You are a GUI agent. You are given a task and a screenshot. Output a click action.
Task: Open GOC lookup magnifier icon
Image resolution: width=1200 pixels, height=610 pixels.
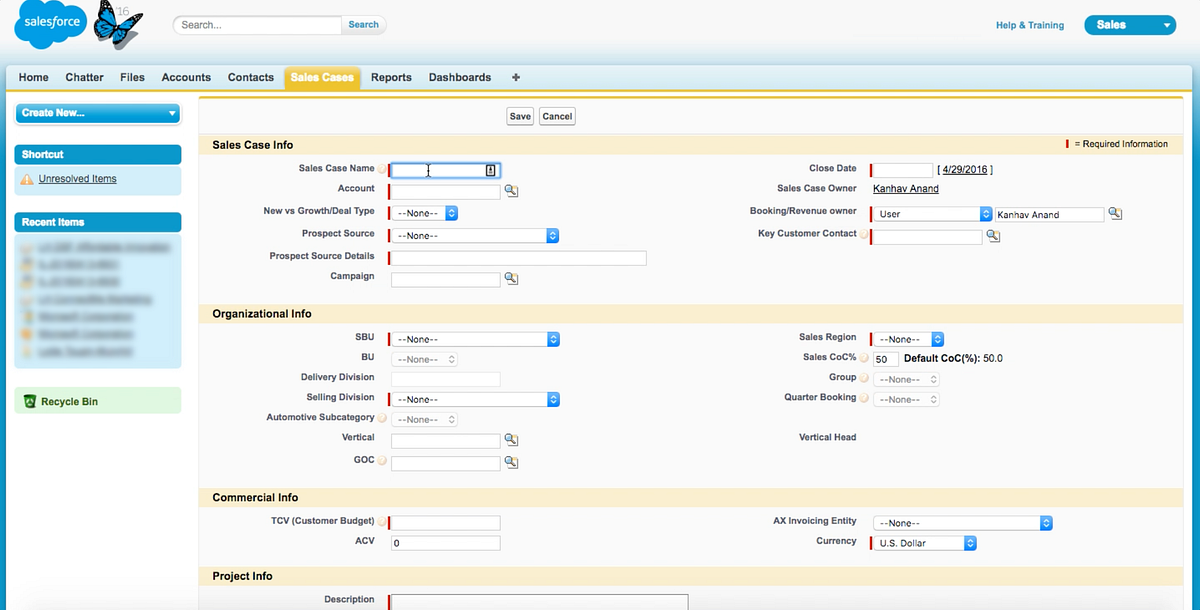click(511, 463)
